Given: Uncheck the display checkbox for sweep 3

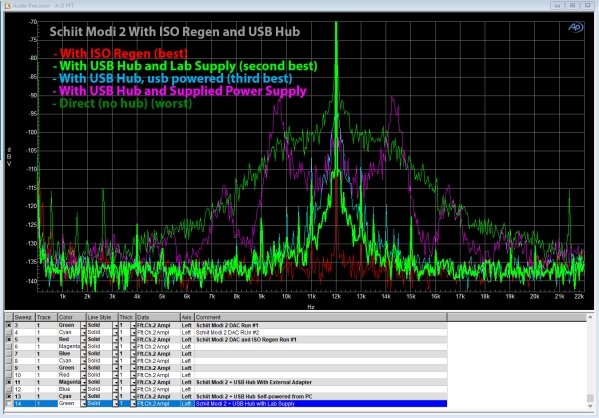Looking at the screenshot, I should (9, 325).
